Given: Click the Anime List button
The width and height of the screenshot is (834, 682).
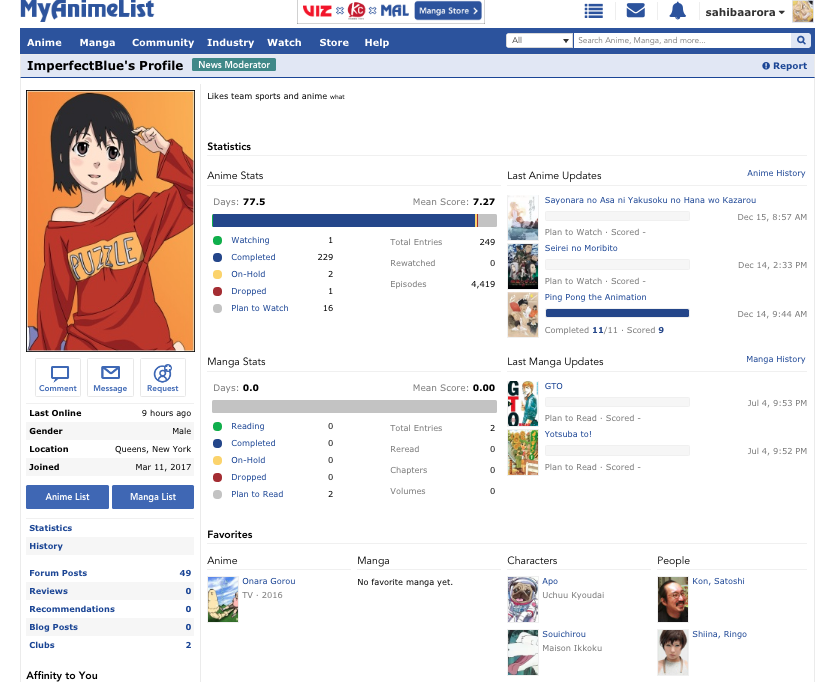Looking at the screenshot, I should 68,497.
